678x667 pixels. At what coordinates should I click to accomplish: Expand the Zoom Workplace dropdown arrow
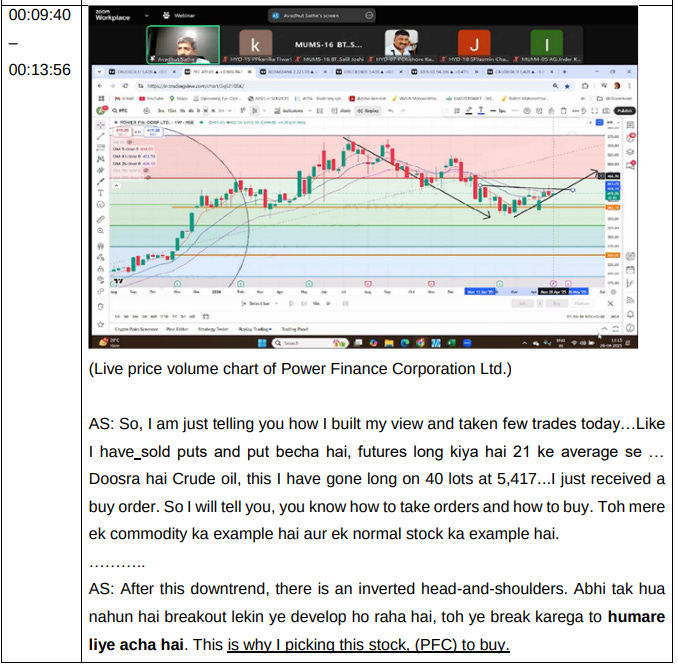(x=147, y=16)
